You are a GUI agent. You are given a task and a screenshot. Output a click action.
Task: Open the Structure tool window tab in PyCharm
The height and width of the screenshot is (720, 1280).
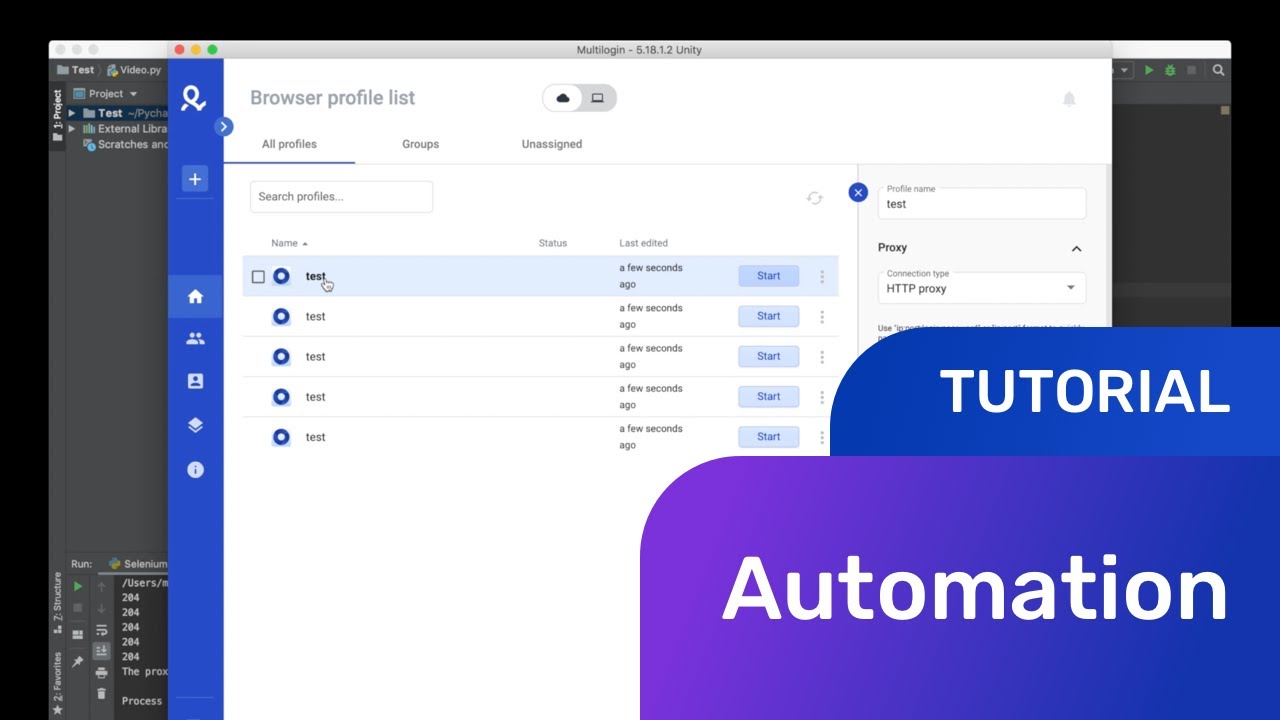point(57,603)
